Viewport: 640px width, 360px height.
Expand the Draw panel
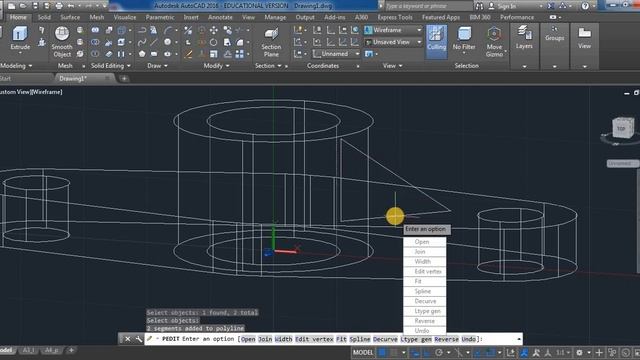pos(157,66)
